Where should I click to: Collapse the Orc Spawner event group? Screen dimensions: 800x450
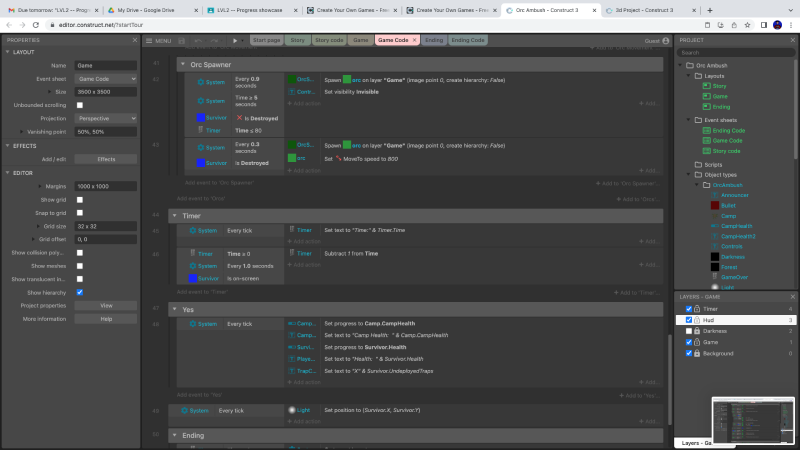coord(183,64)
